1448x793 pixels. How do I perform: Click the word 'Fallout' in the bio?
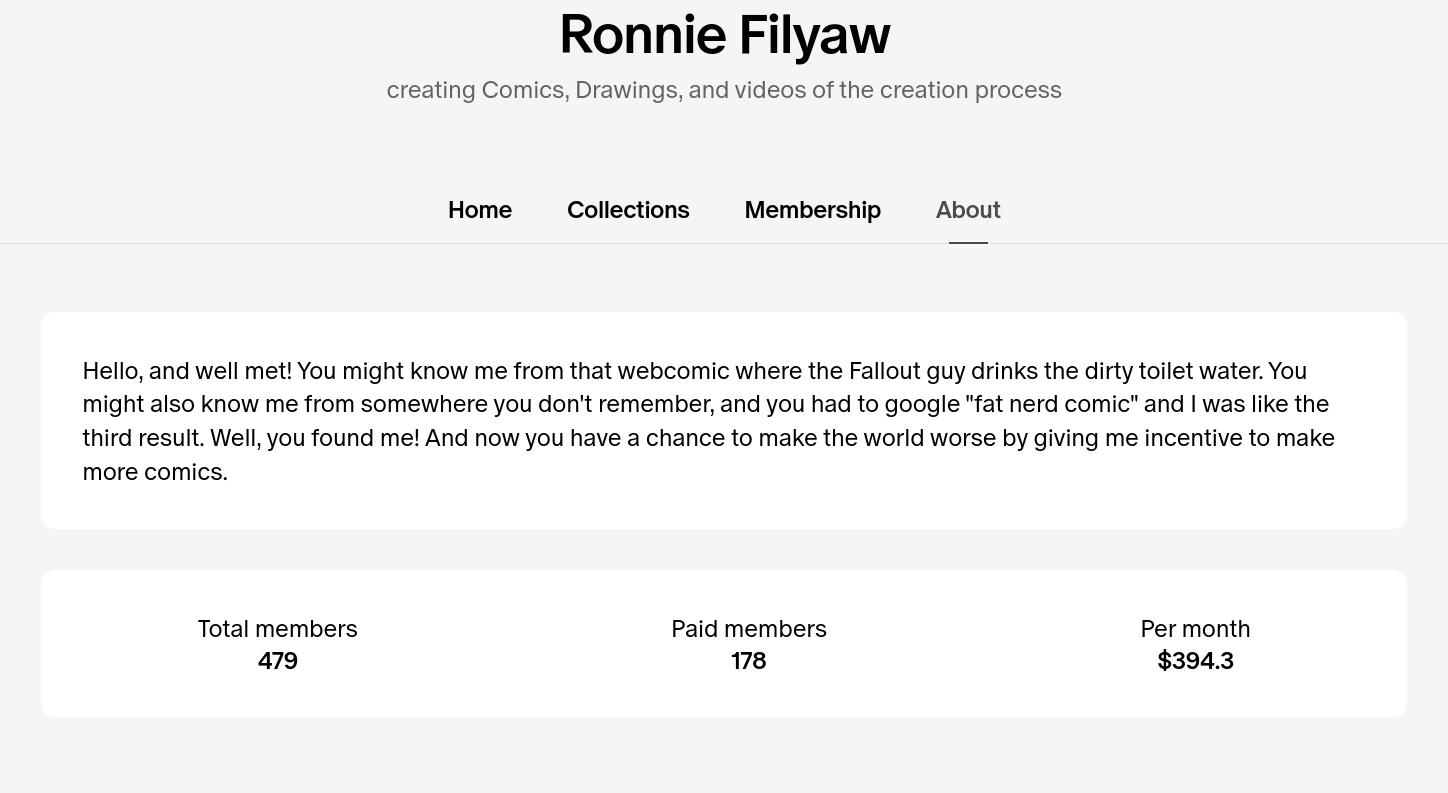(884, 371)
